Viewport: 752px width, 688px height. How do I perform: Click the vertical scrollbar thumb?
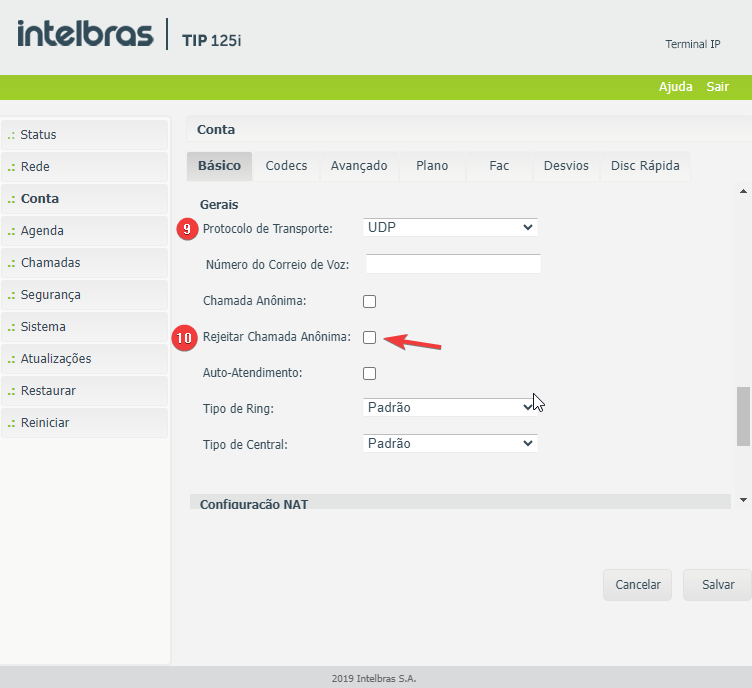click(742, 415)
